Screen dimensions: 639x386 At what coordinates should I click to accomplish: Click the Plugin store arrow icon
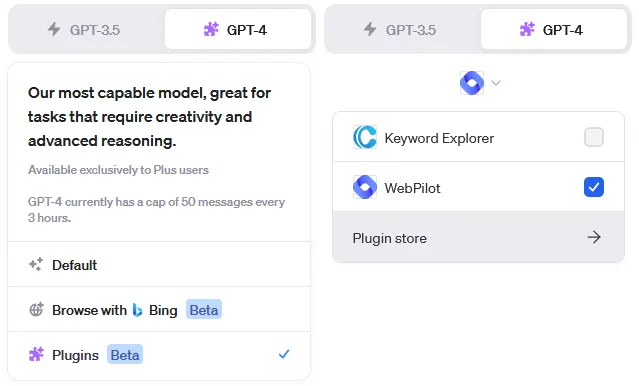pos(594,237)
